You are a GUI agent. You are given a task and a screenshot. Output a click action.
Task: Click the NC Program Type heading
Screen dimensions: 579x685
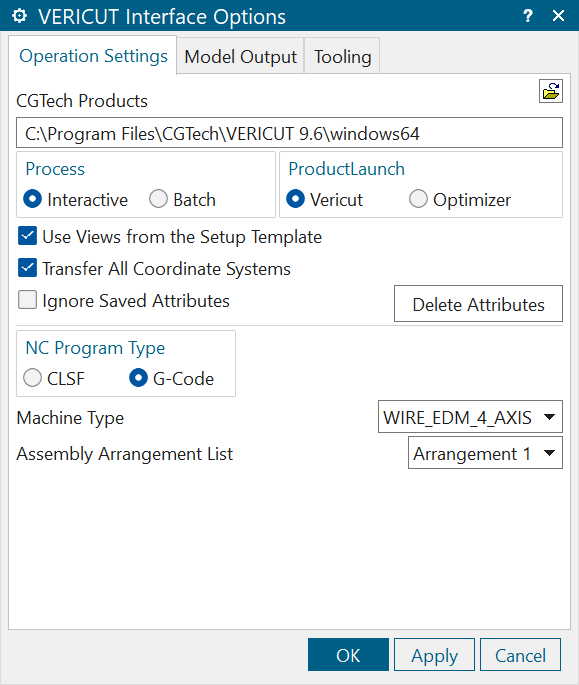coord(95,348)
